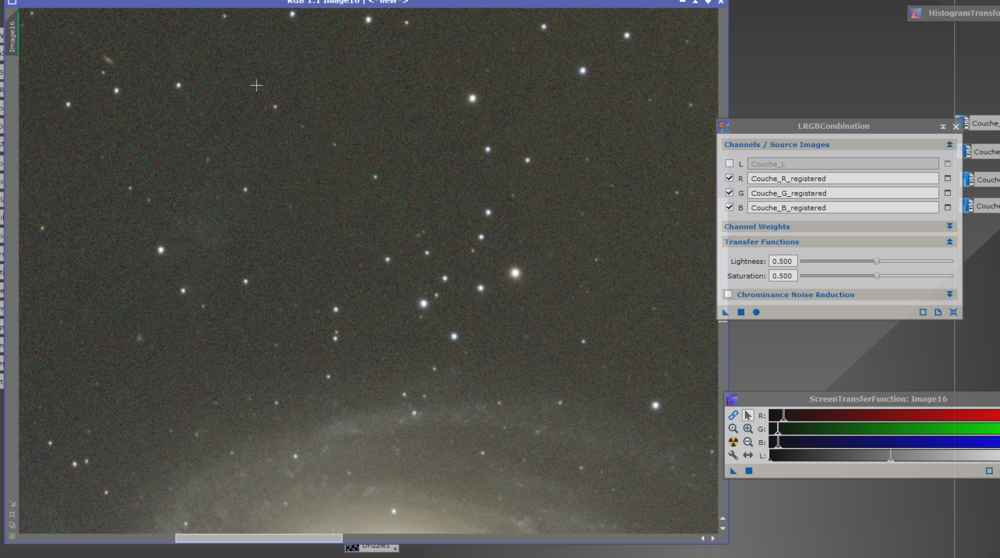This screenshot has height=558, width=1000.
Task: Open view selector for the G channel
Action: pos(948,193)
